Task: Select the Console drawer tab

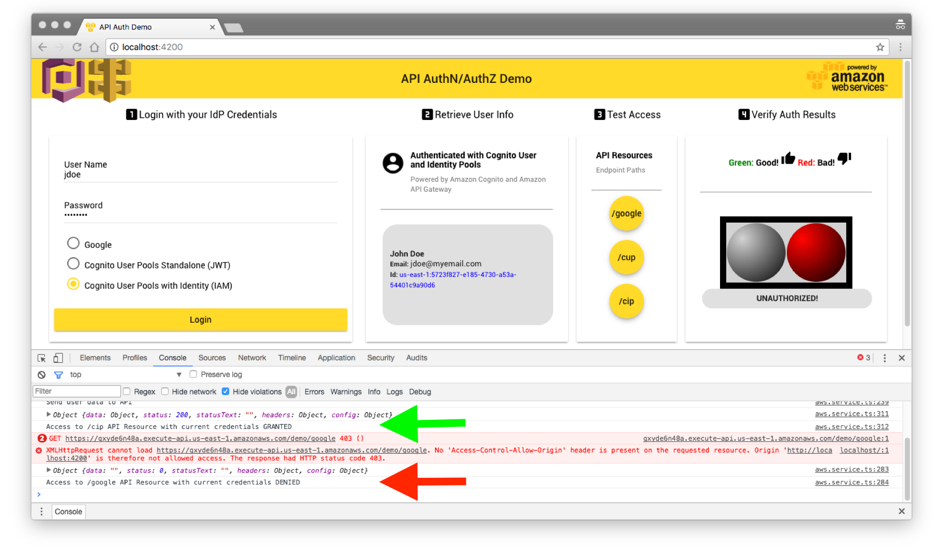Action: click(68, 512)
